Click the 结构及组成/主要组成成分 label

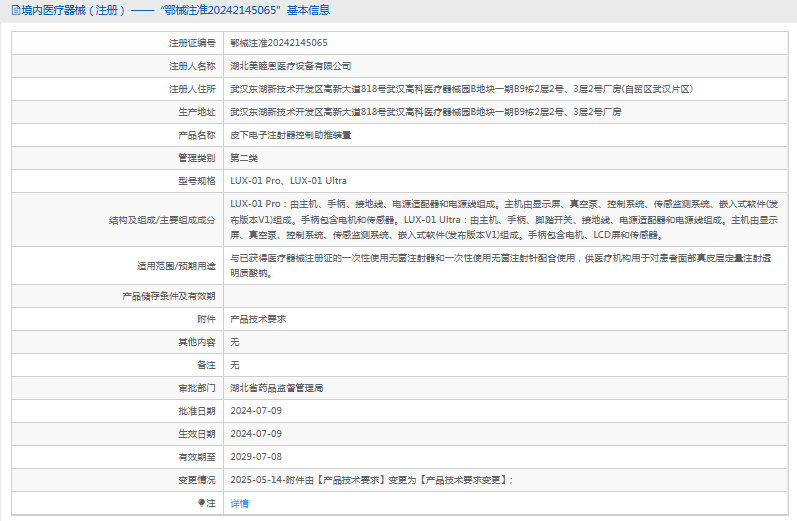click(x=162, y=220)
